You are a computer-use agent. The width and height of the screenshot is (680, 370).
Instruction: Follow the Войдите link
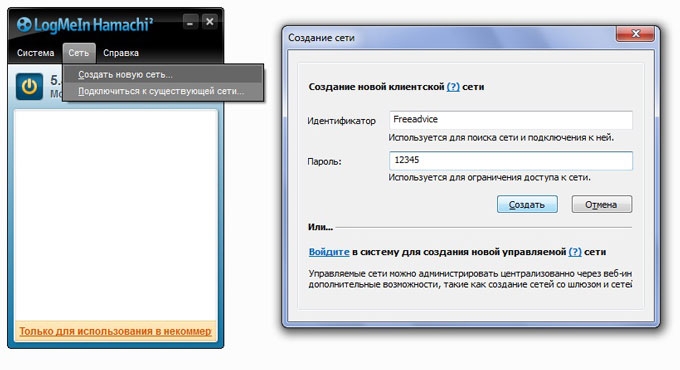point(329,252)
